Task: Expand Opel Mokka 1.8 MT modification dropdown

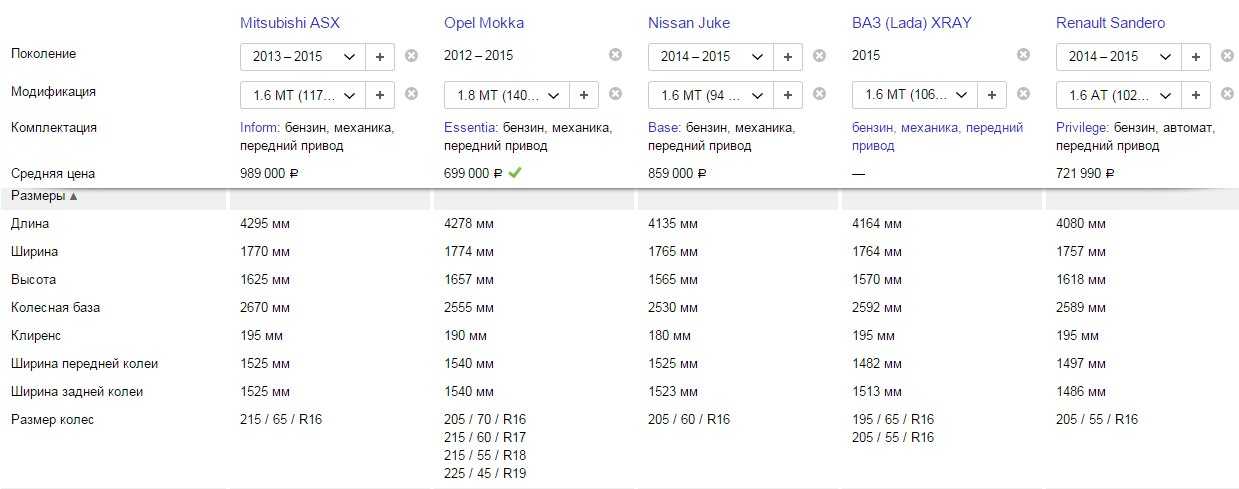Action: 506,95
